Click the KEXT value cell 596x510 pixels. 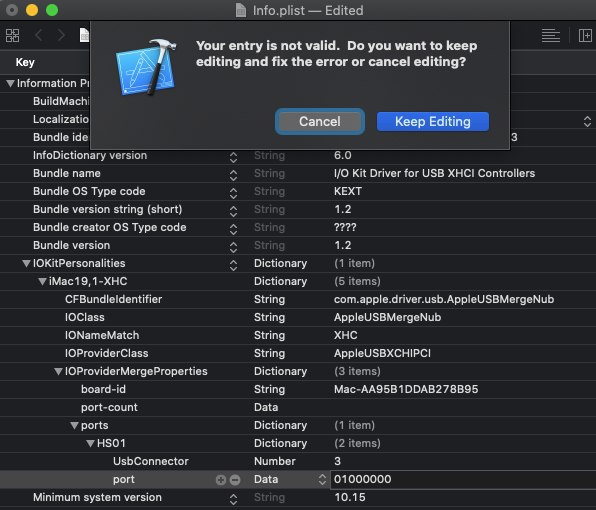(x=348, y=191)
